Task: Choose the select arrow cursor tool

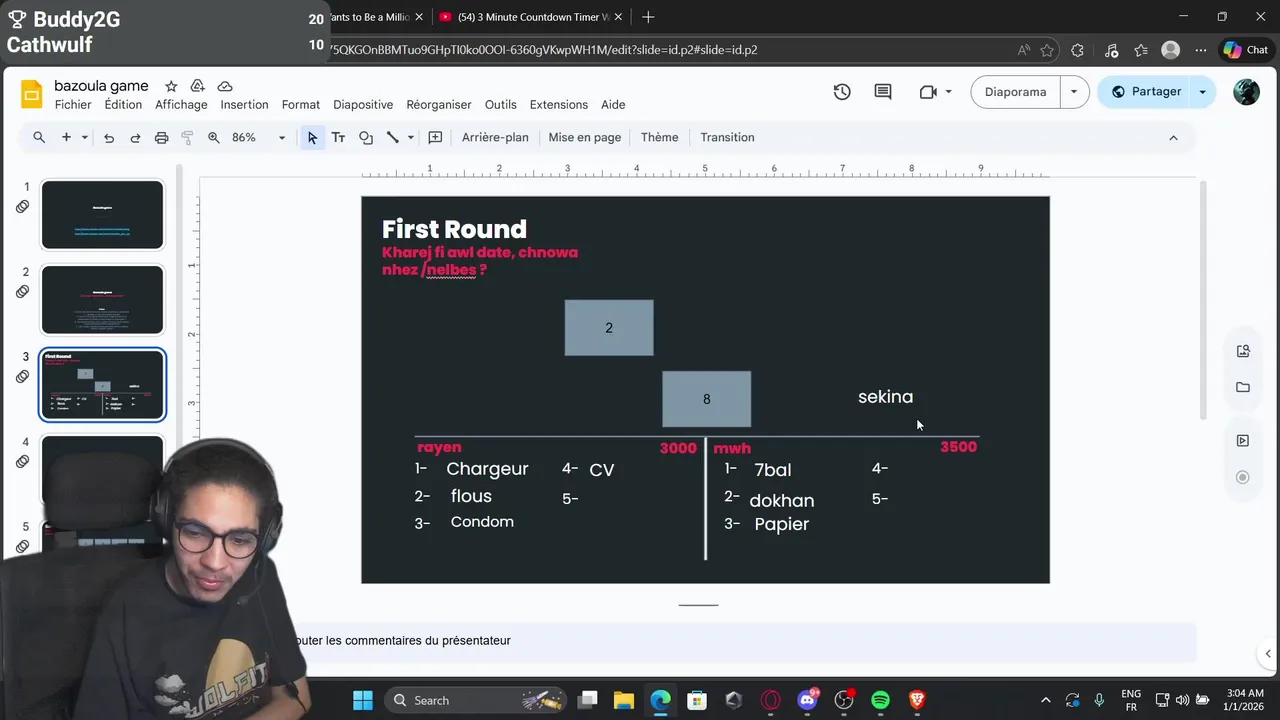Action: click(312, 137)
